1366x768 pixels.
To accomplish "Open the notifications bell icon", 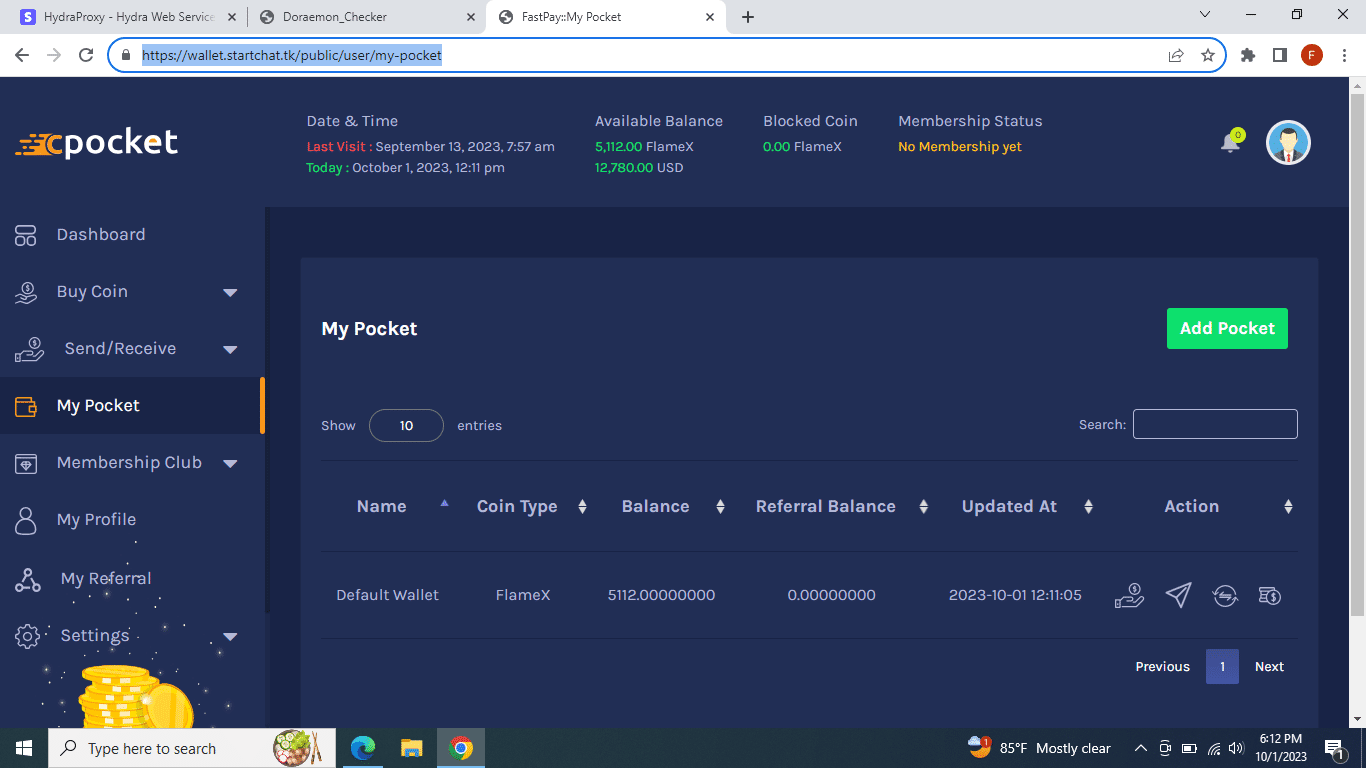I will [1231, 143].
